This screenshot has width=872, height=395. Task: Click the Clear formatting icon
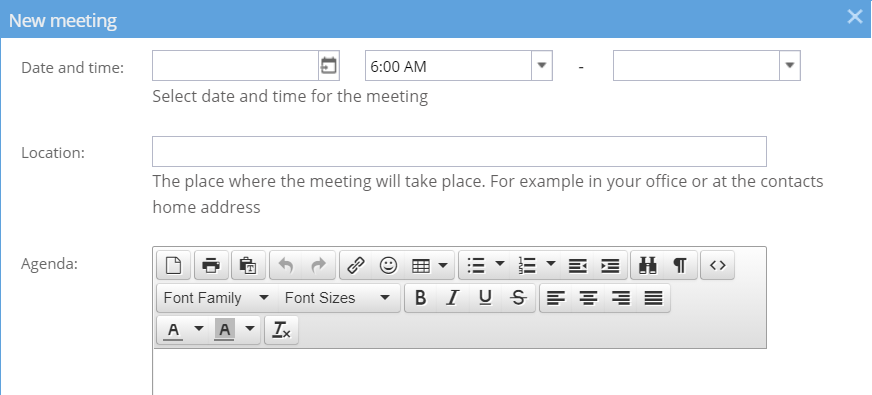[281, 330]
